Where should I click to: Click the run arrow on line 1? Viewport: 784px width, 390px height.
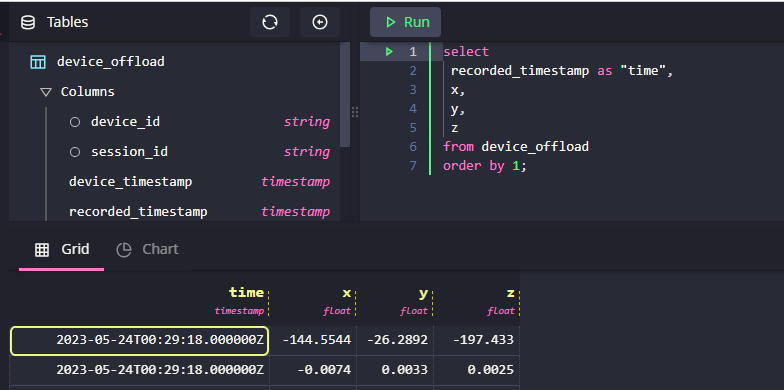389,52
